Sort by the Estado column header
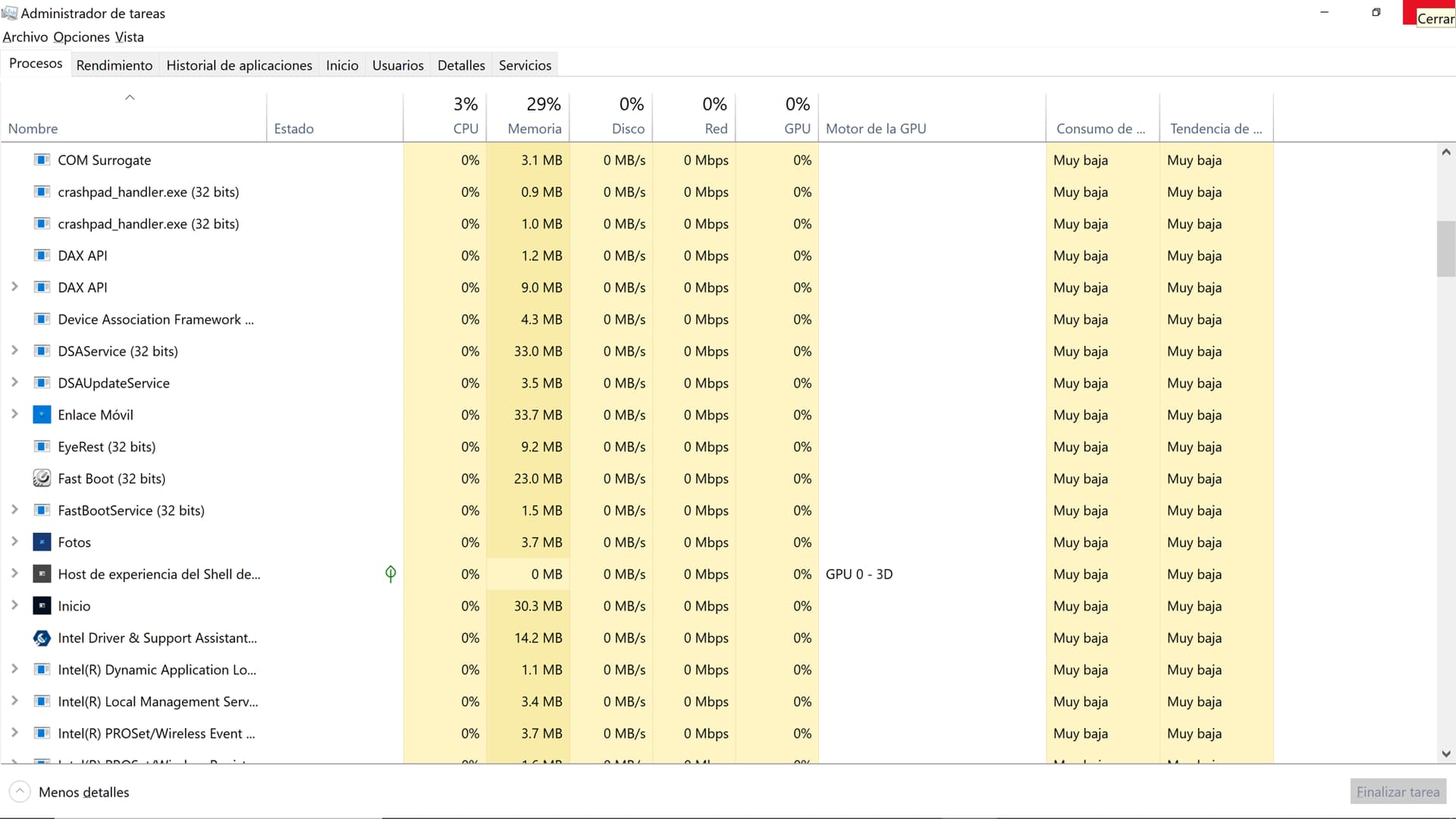Screen dimensions: 1456x819 pyautogui.click(x=334, y=118)
